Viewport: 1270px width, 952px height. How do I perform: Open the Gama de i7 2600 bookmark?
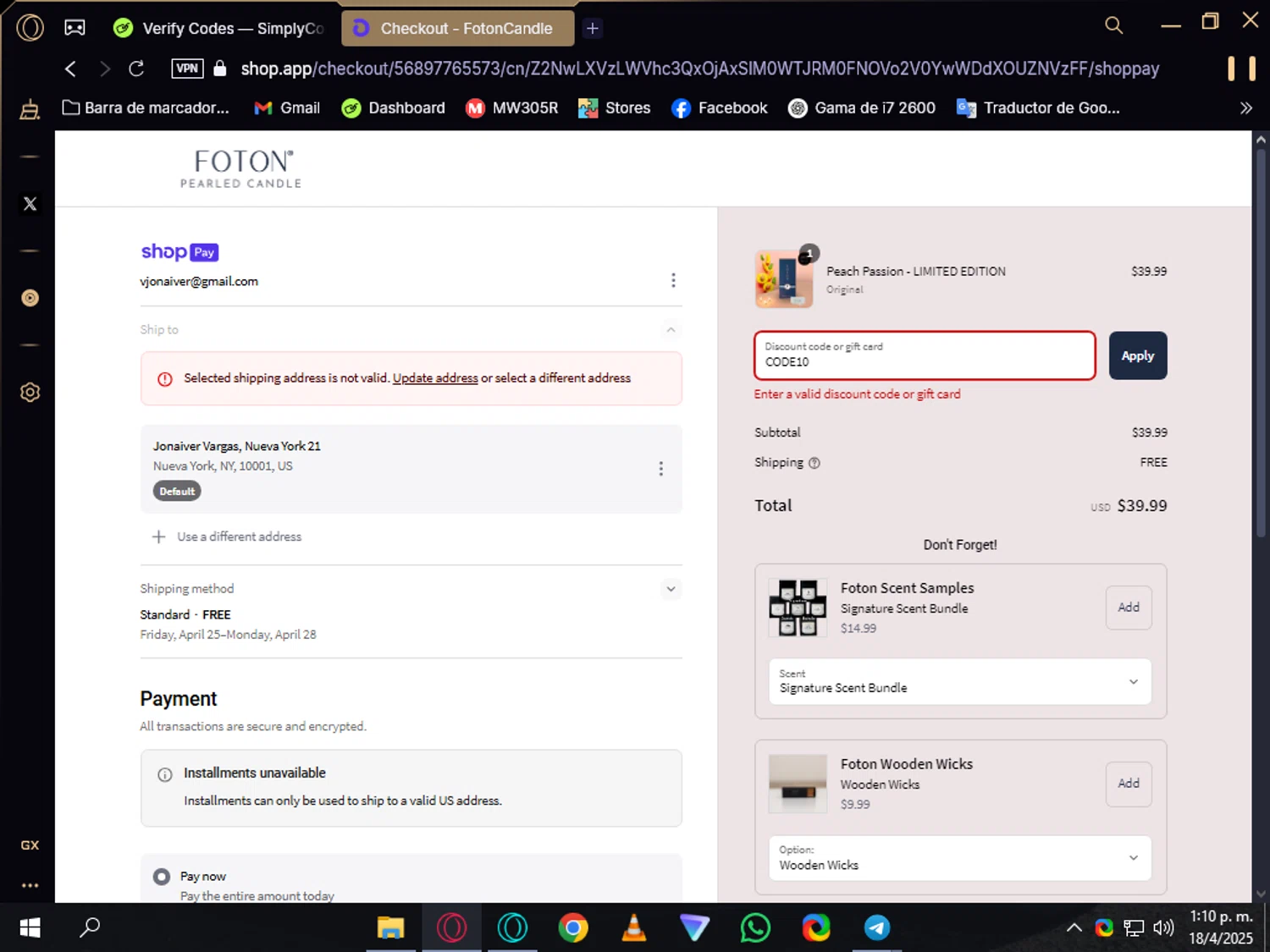pos(862,108)
